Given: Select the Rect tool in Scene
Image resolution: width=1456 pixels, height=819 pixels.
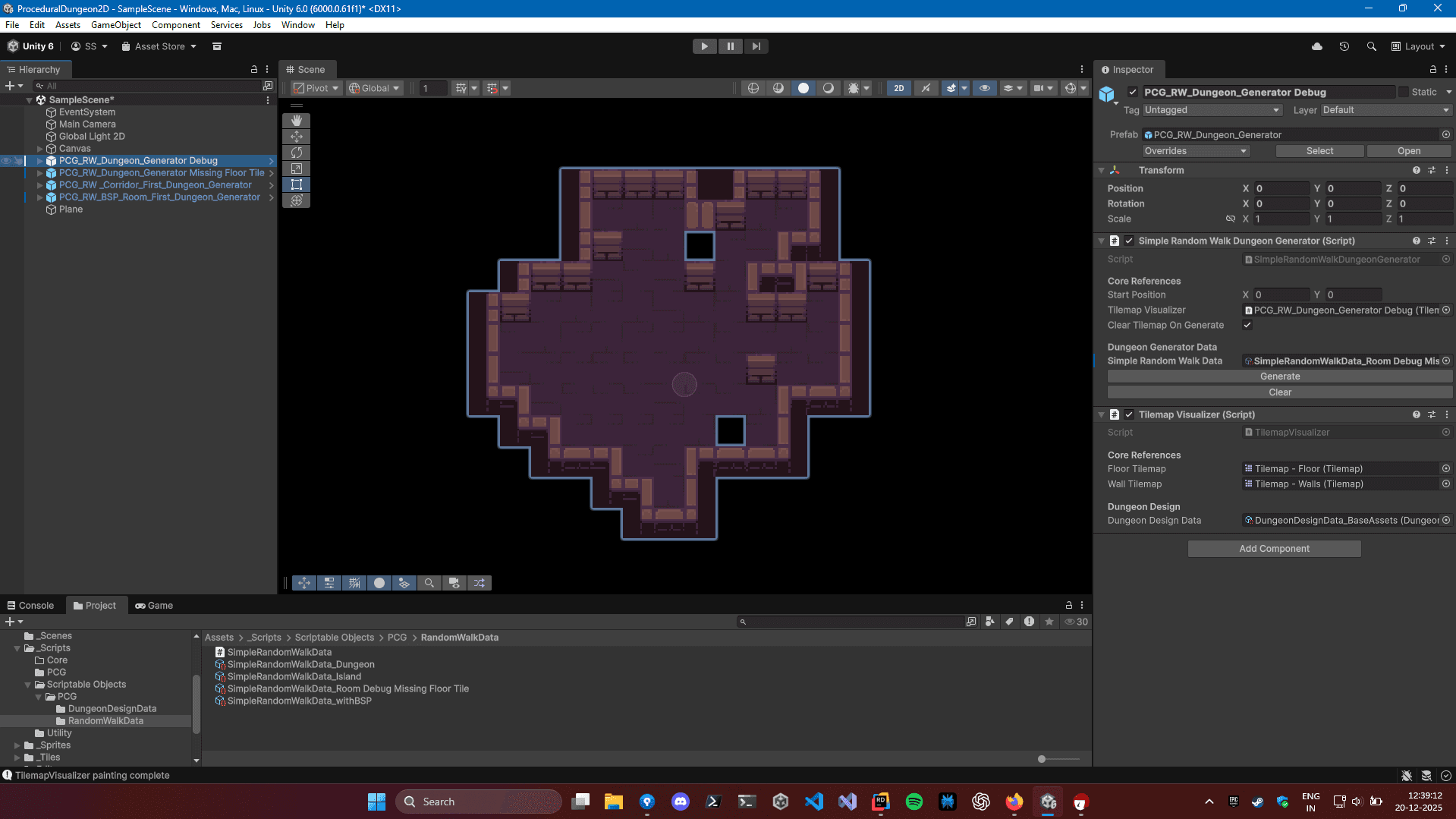Looking at the screenshot, I should [296, 184].
